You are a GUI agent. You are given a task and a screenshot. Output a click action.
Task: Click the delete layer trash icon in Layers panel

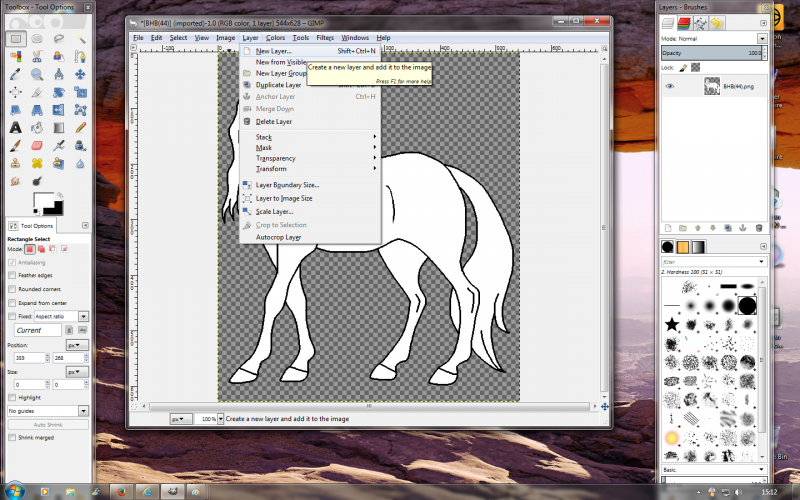[x=759, y=228]
